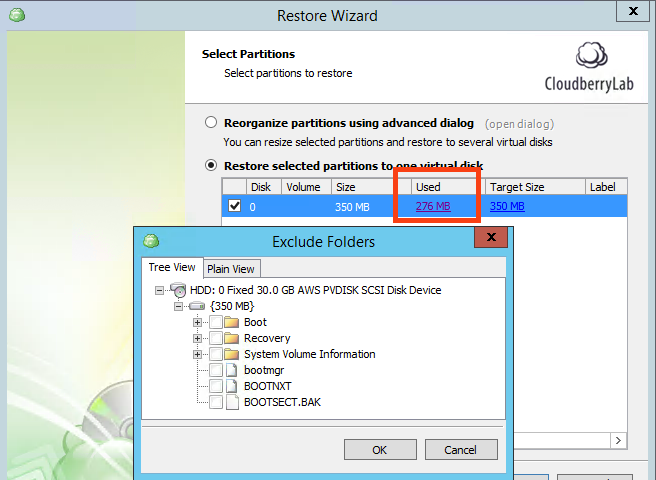Screen dimensions: 656x480
Task: Click the Disk column header
Action: click(x=264, y=187)
